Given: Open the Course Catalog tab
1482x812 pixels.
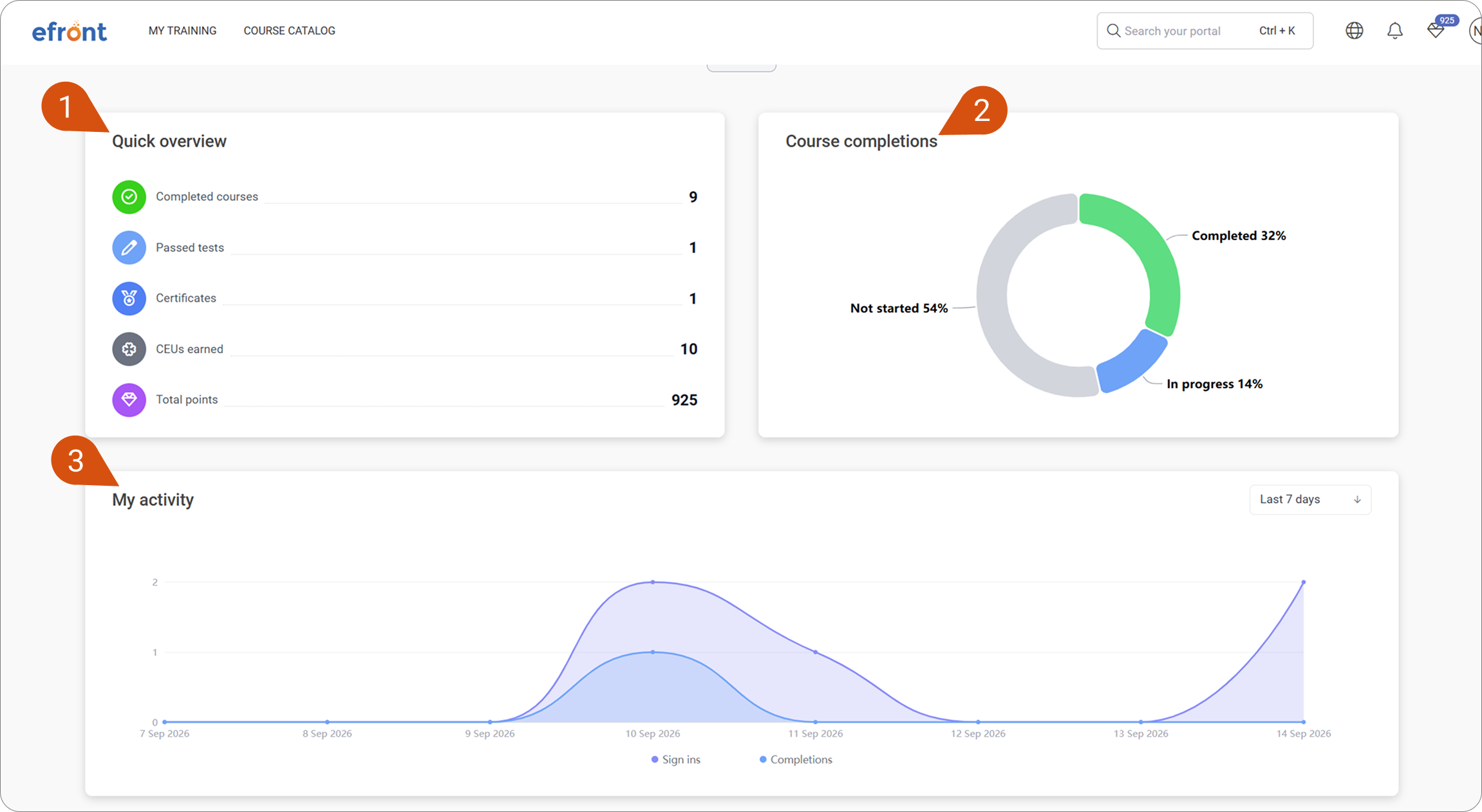Looking at the screenshot, I should (289, 31).
